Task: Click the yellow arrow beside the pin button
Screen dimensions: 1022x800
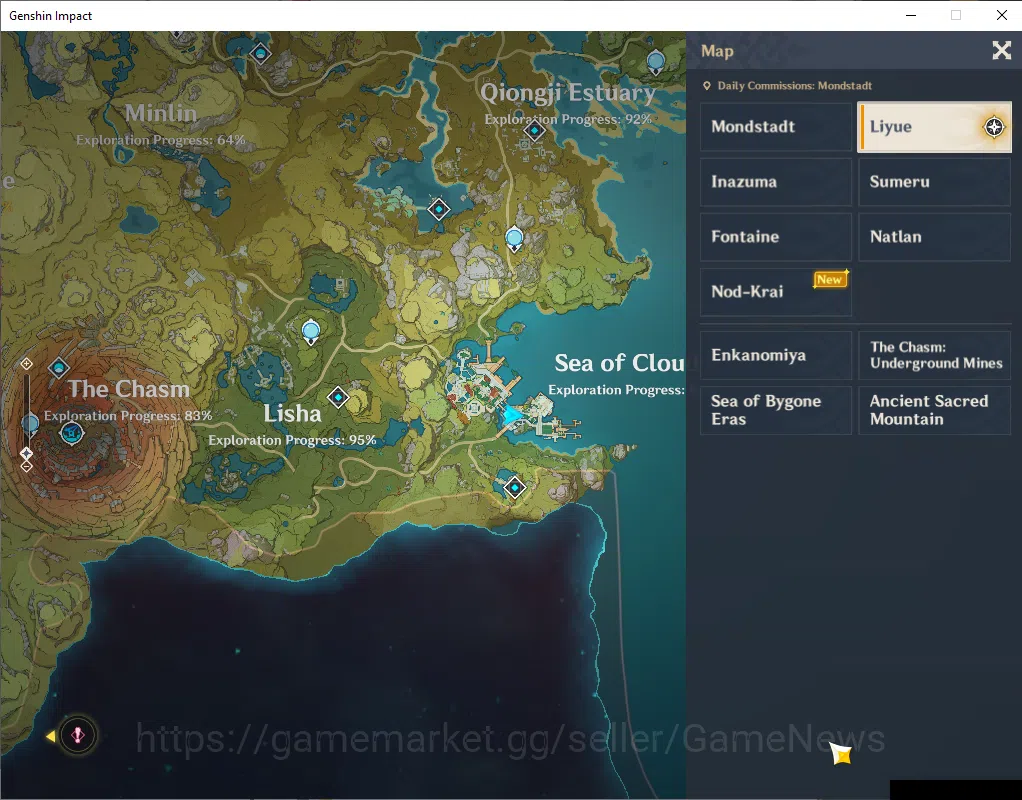Action: (50, 736)
